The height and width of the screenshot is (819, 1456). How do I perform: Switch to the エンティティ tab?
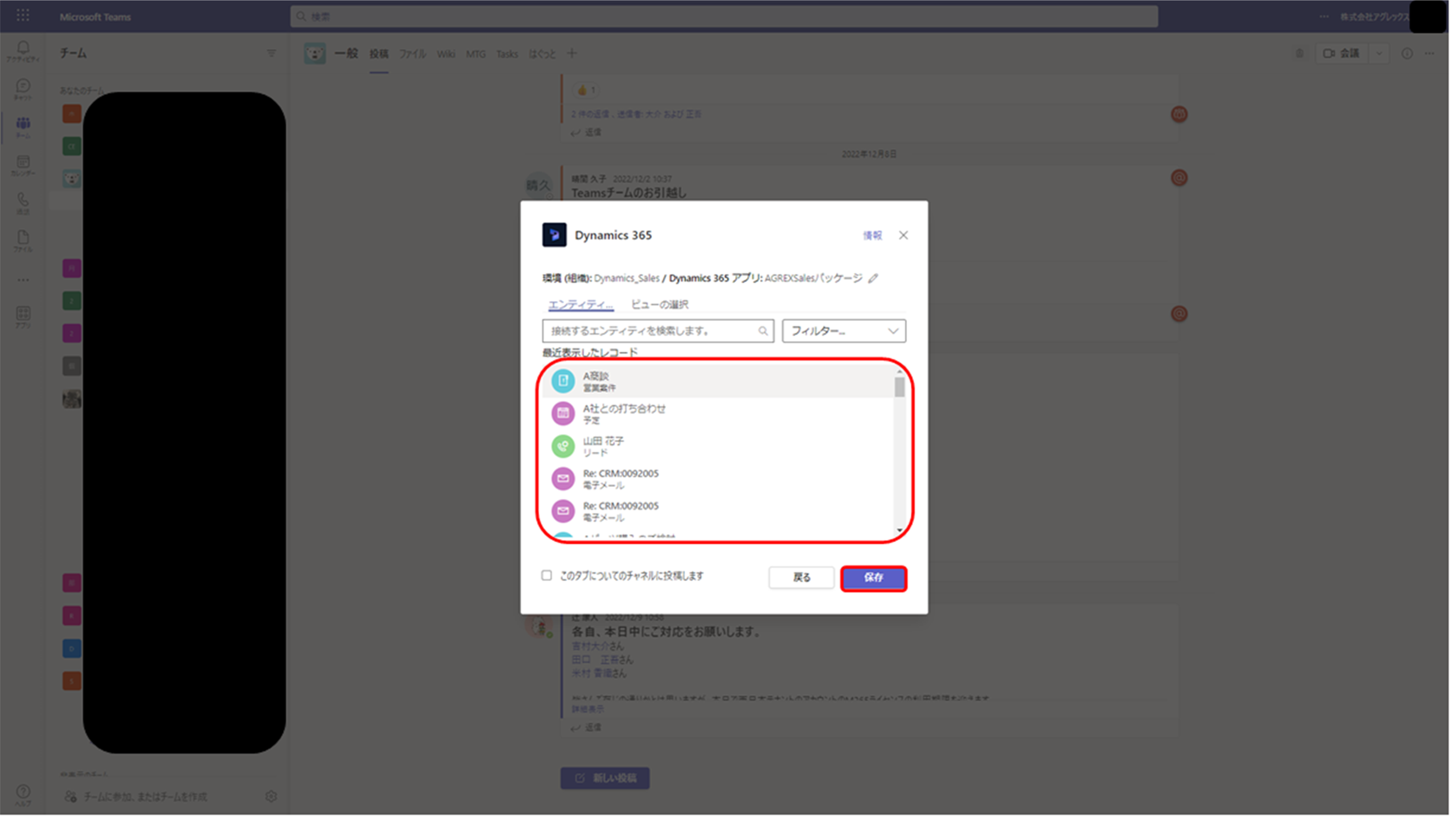coord(581,305)
